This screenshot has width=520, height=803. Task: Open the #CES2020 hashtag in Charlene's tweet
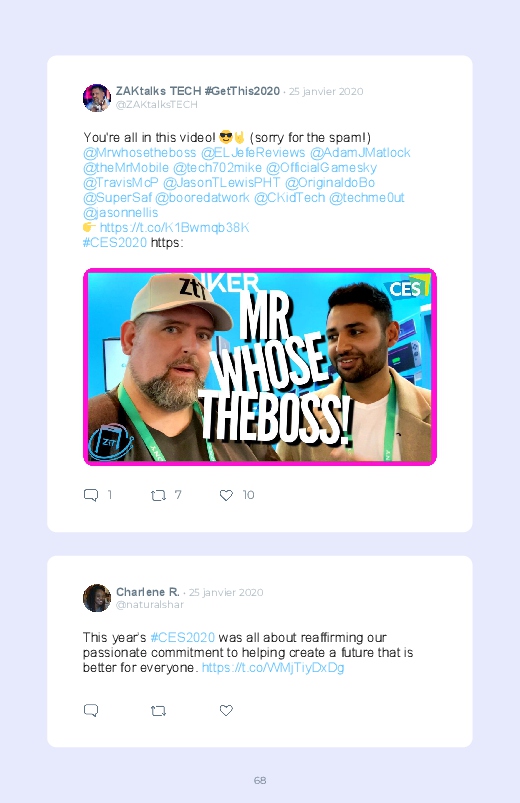pos(182,638)
